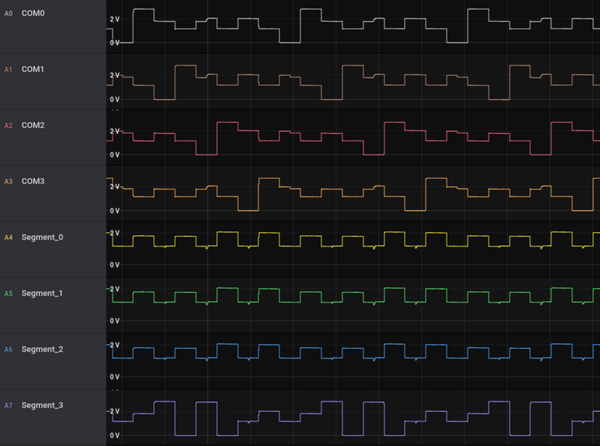600x446 pixels.
Task: Click the A3 channel identifier
Action: (8, 181)
